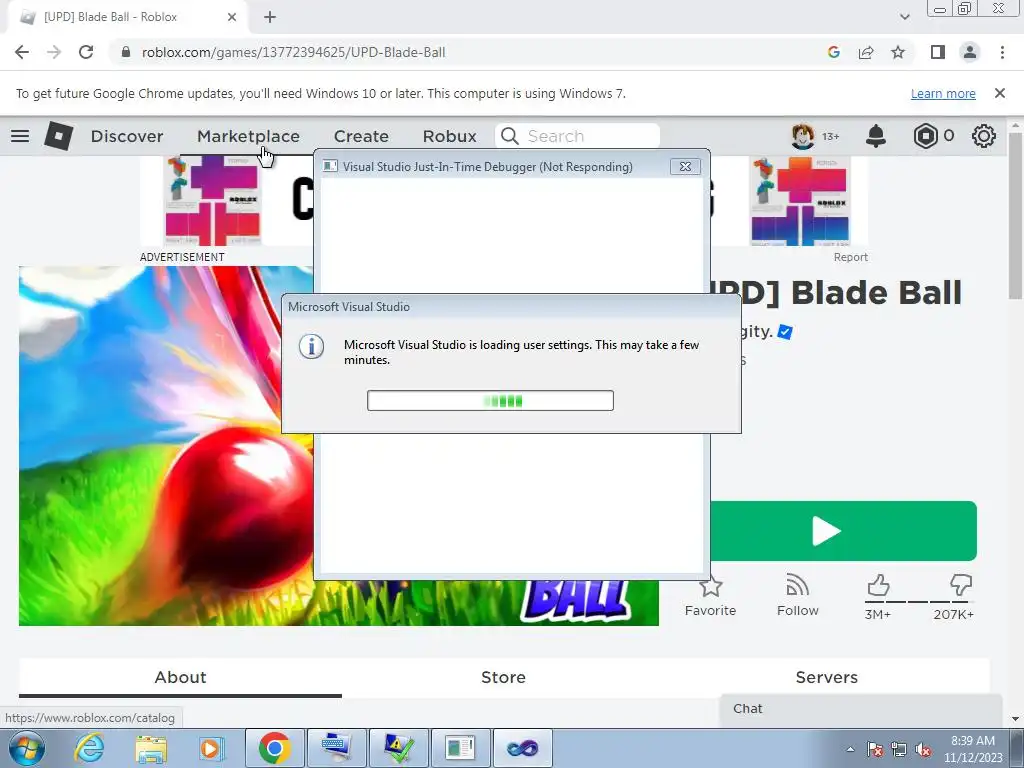Show hidden tray icons arrow
Image resolution: width=1024 pixels, height=768 pixels.
pos(850,749)
